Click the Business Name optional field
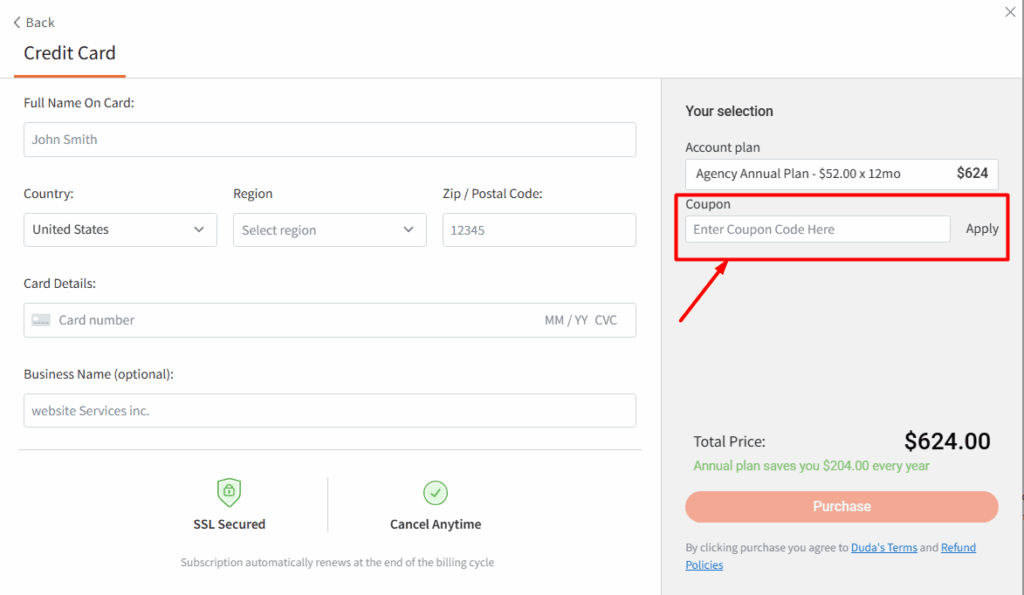 click(x=330, y=410)
